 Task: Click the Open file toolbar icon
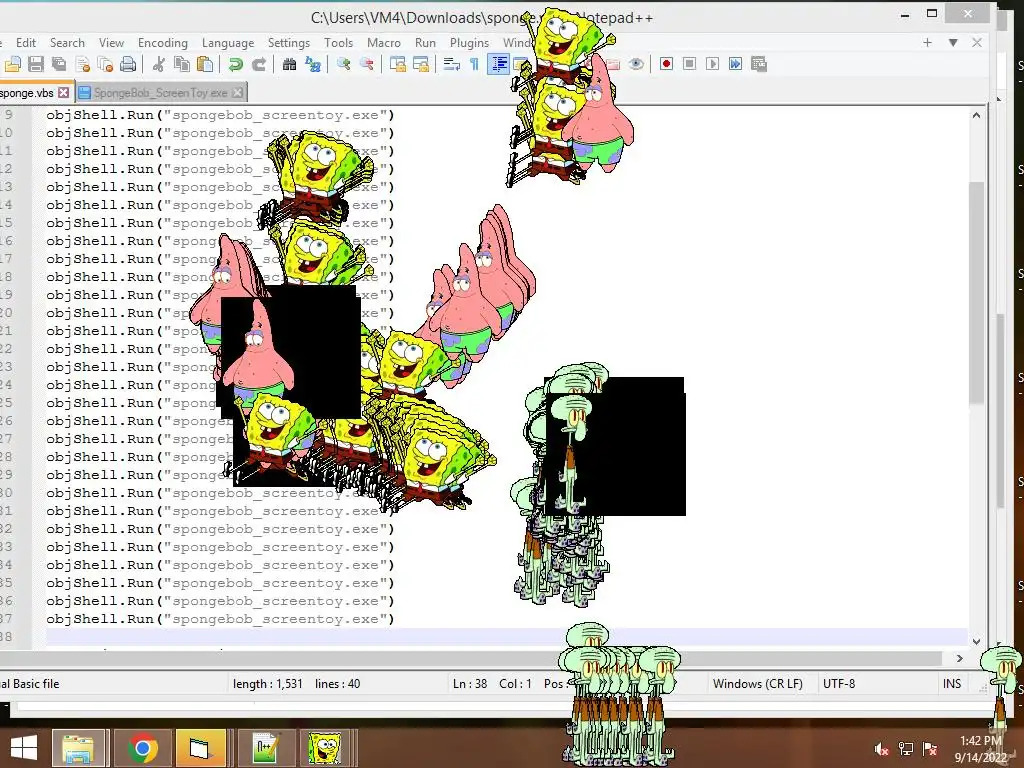pos(13,64)
